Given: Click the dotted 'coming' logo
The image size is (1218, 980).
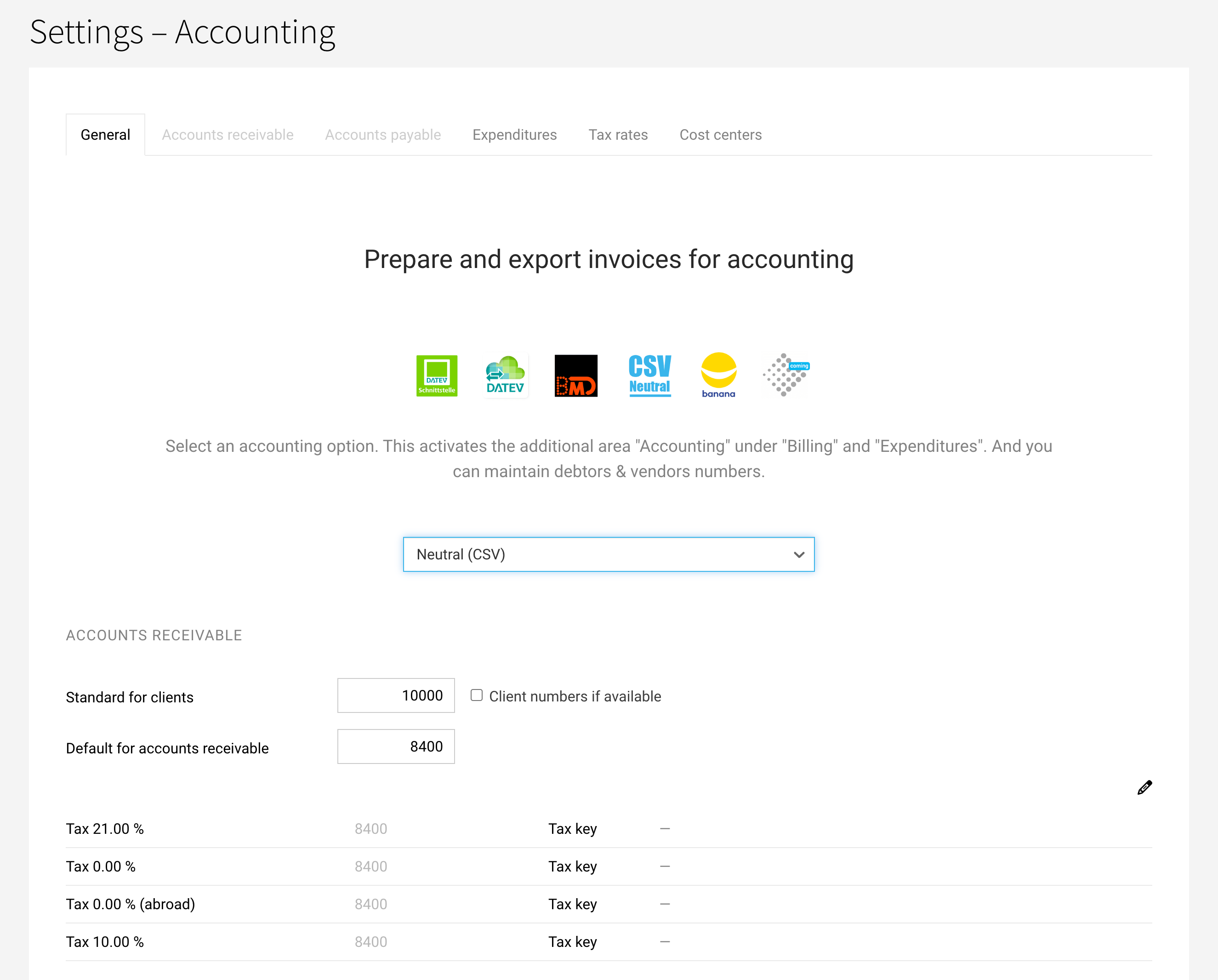Looking at the screenshot, I should (x=786, y=375).
